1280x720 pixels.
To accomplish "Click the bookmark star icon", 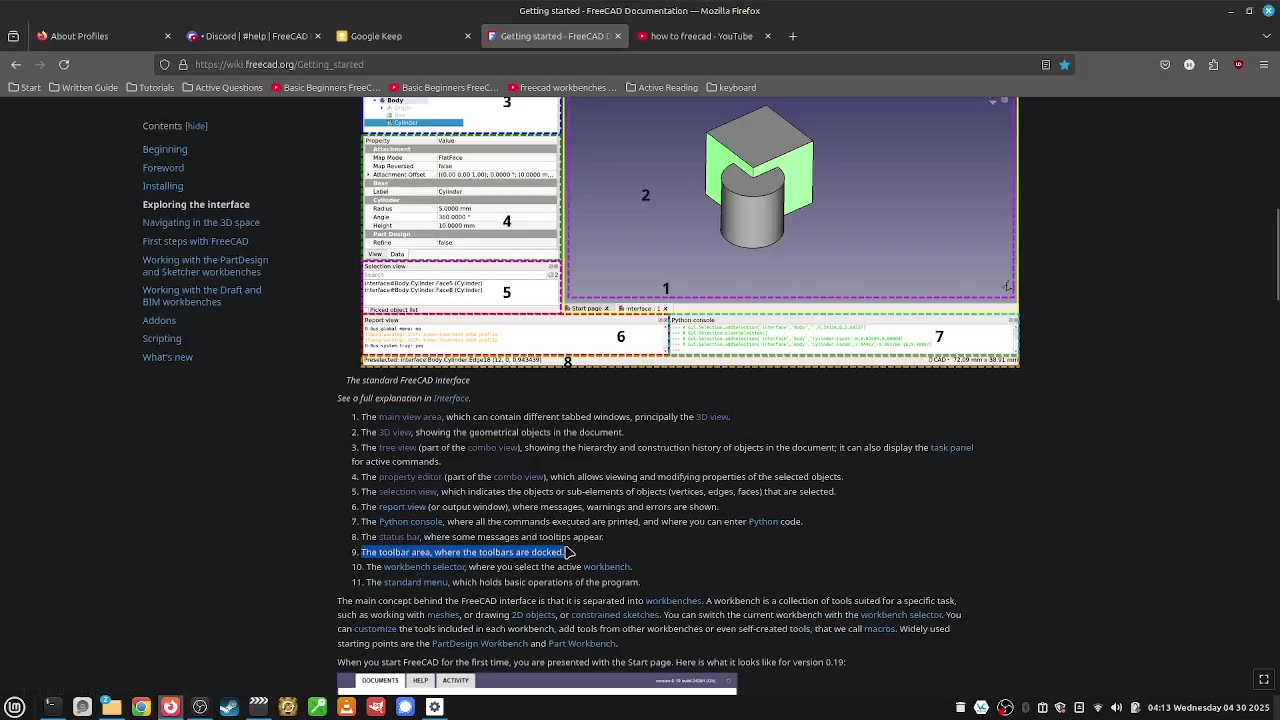I will [x=1064, y=64].
